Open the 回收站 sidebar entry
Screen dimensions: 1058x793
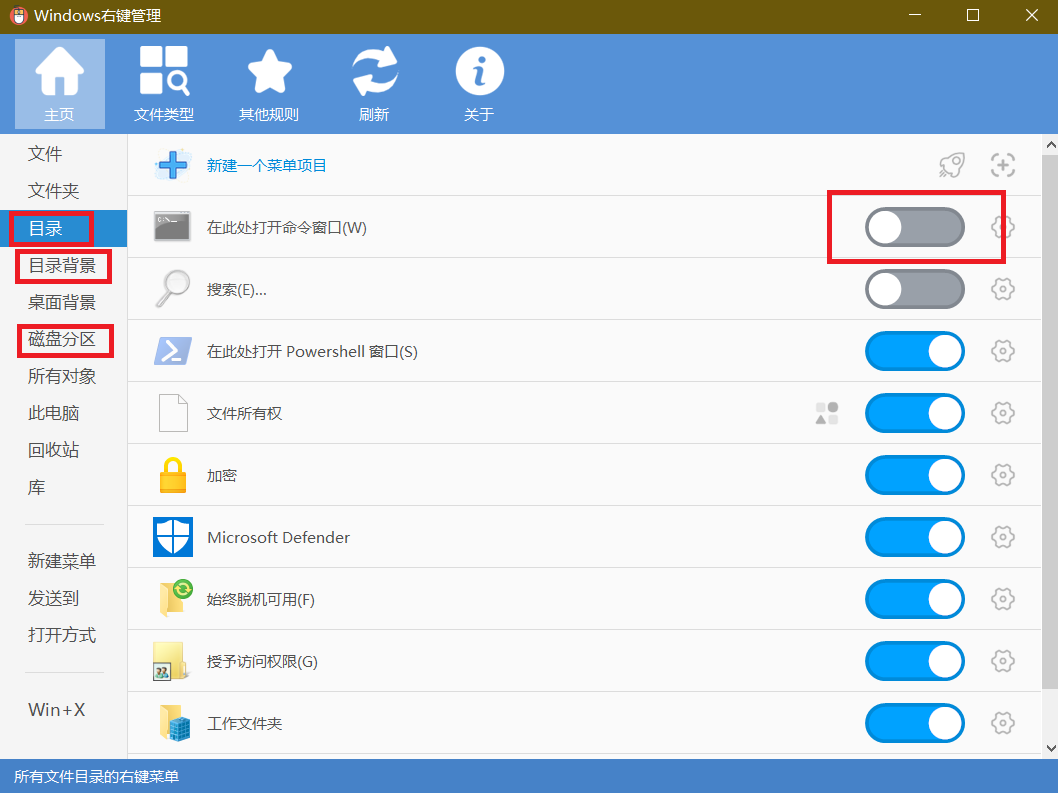click(54, 450)
